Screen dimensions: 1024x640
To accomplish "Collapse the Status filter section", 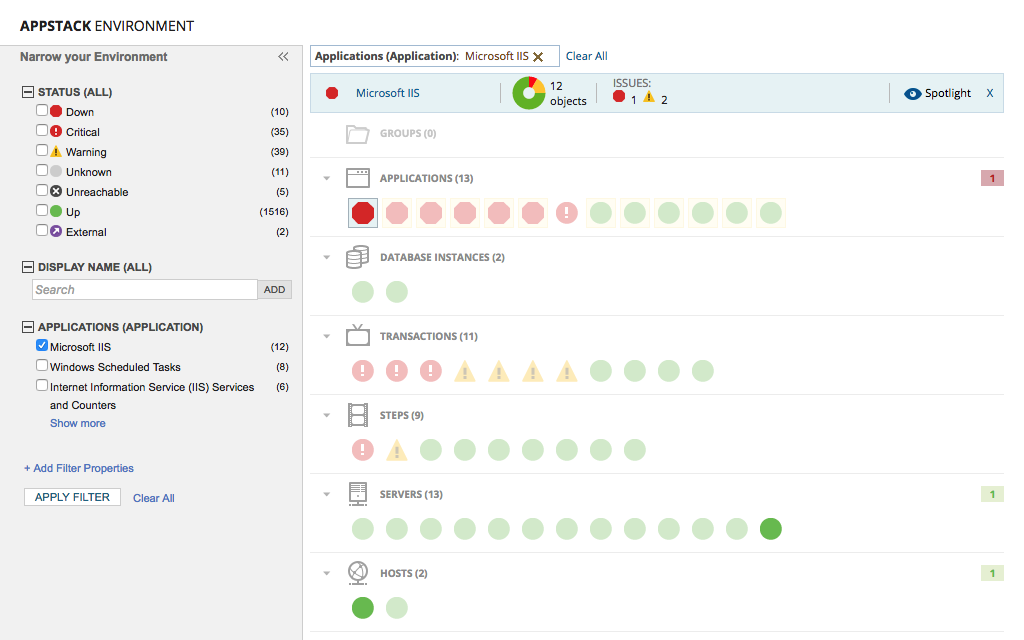I will click(x=26, y=91).
